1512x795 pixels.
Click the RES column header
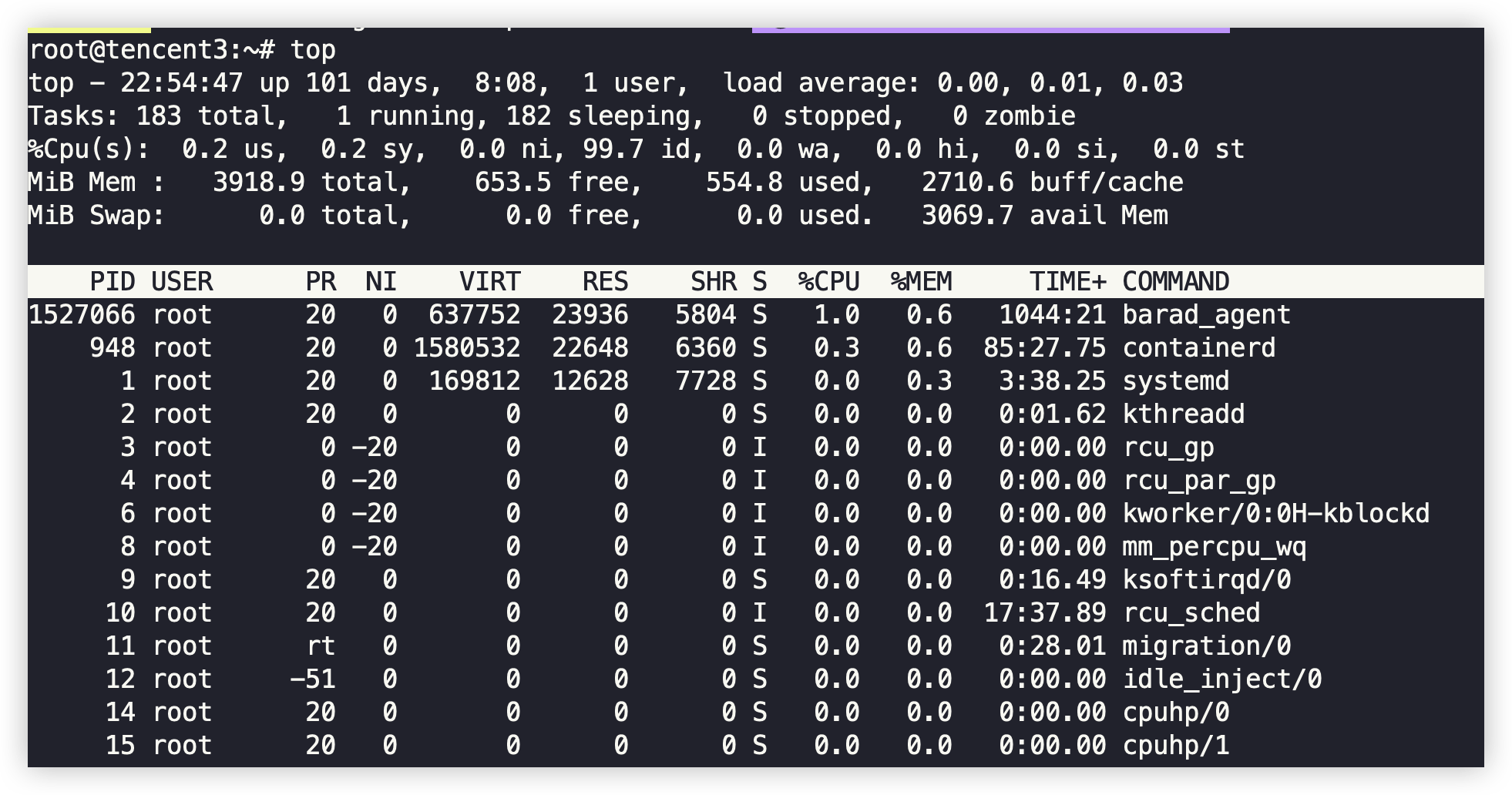(606, 282)
